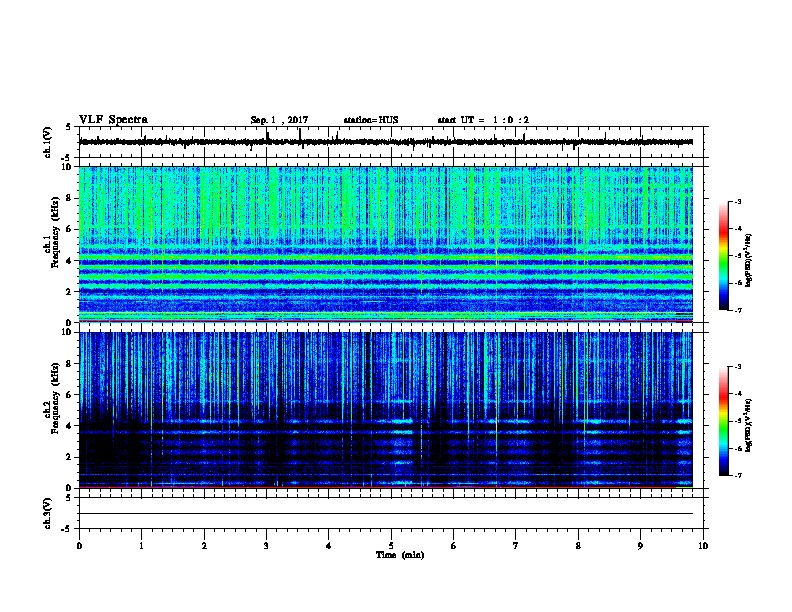Click the "Time (min)" x-axis label
Image resolution: width=792 pixels, height=612 pixels.
pos(400,555)
